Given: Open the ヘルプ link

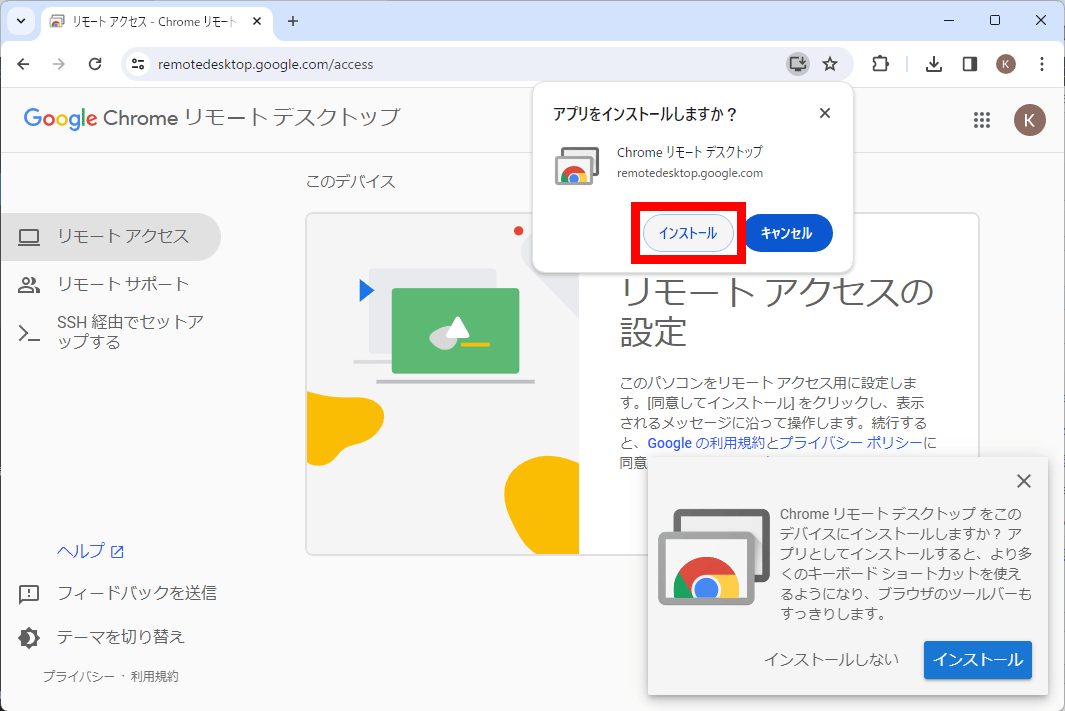Looking at the screenshot, I should tap(82, 550).
